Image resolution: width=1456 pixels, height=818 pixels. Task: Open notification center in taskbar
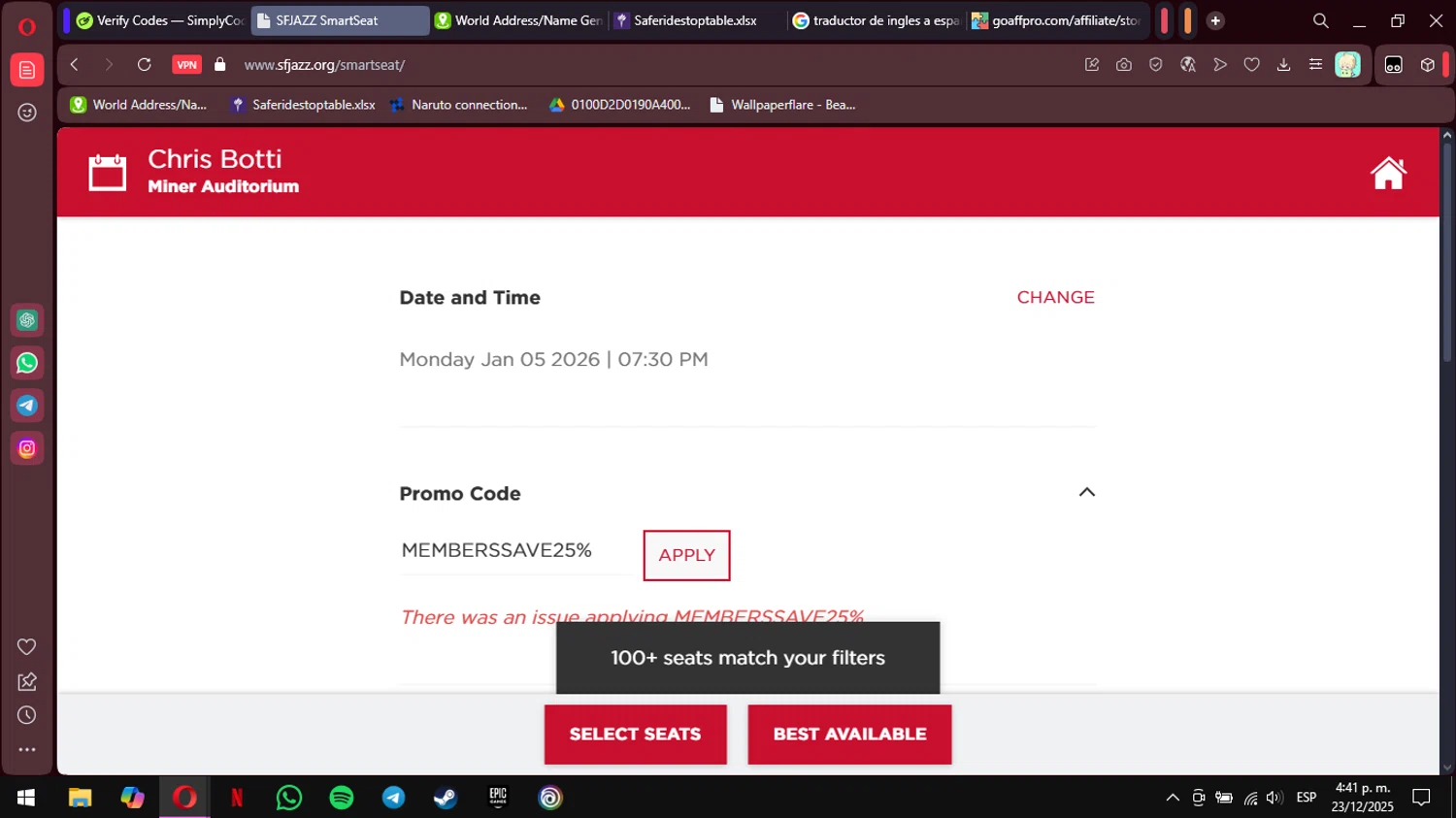click(1421, 798)
